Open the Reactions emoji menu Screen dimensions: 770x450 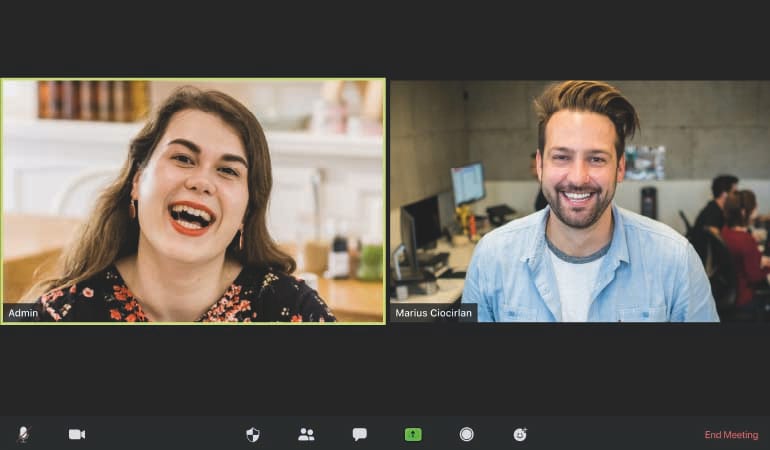point(520,434)
